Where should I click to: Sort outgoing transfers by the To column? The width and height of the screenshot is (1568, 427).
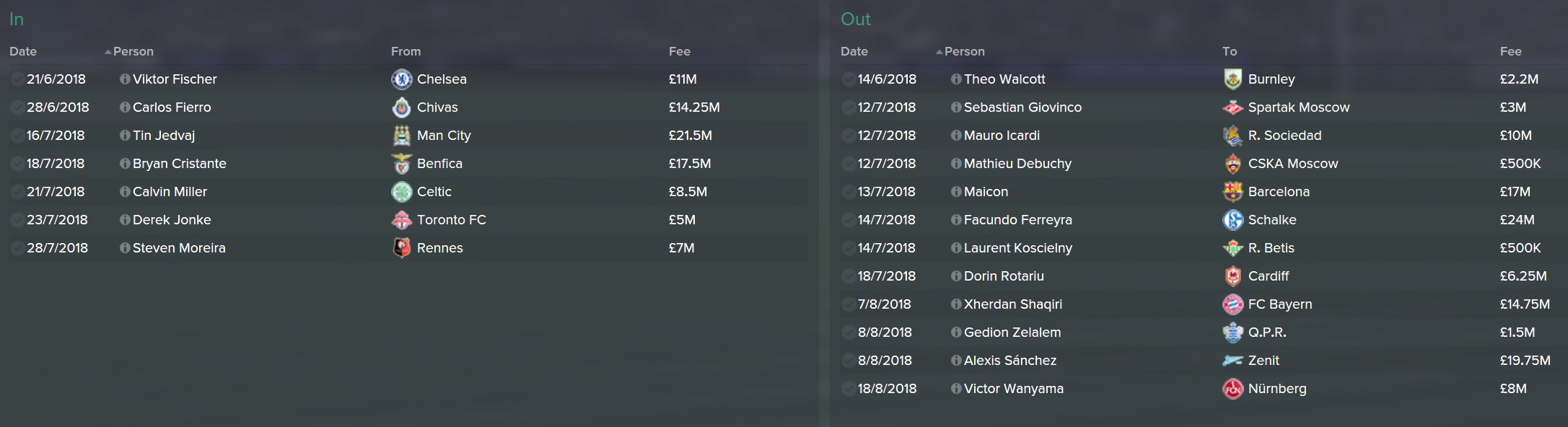1230,52
